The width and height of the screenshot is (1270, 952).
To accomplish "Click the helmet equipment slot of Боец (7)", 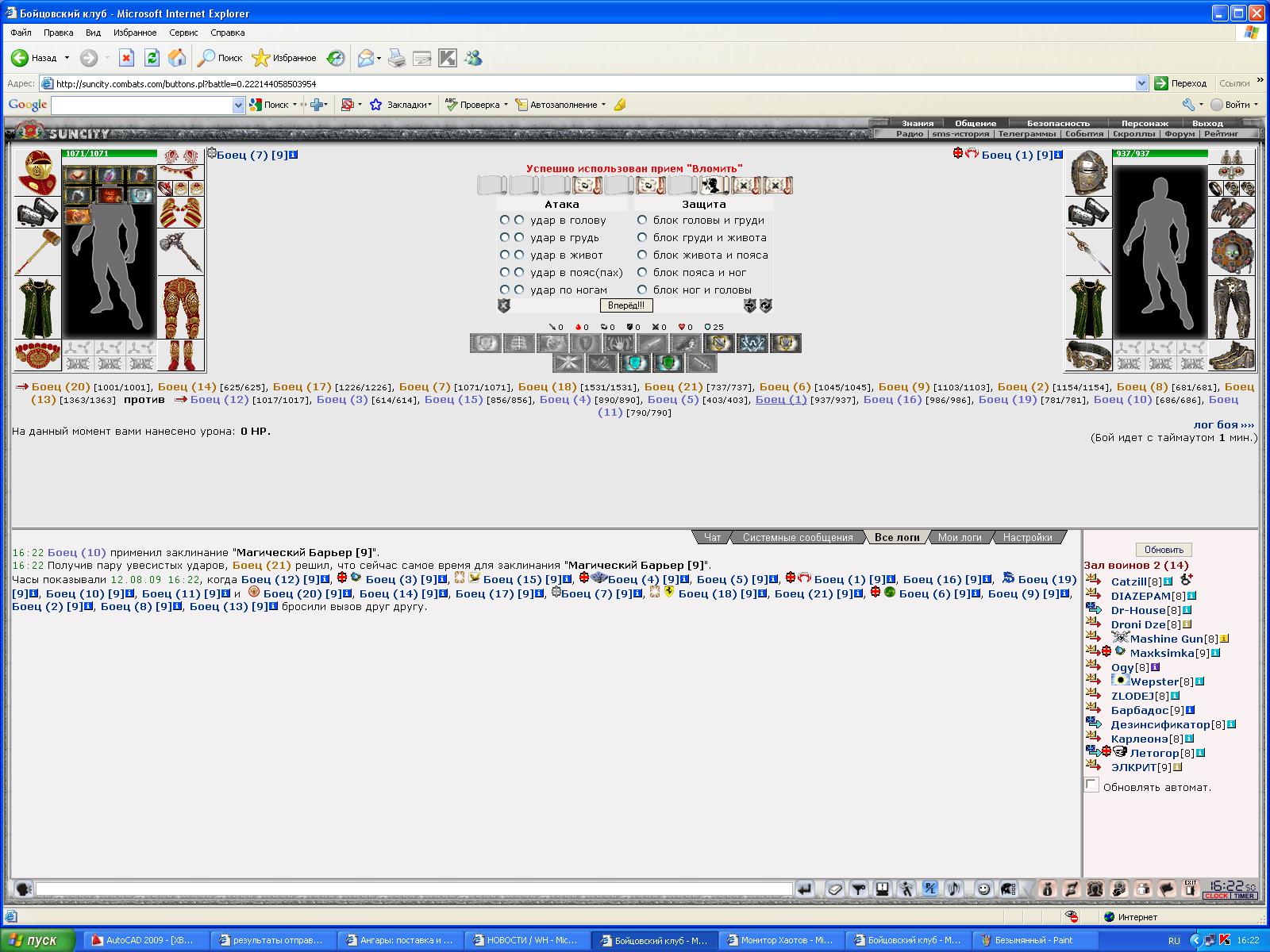I will click(37, 172).
